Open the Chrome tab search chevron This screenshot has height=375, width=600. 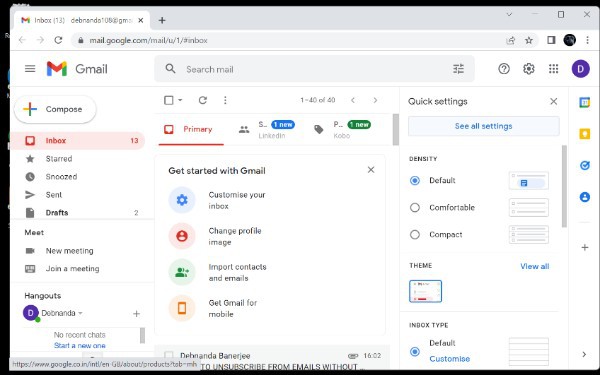point(509,15)
